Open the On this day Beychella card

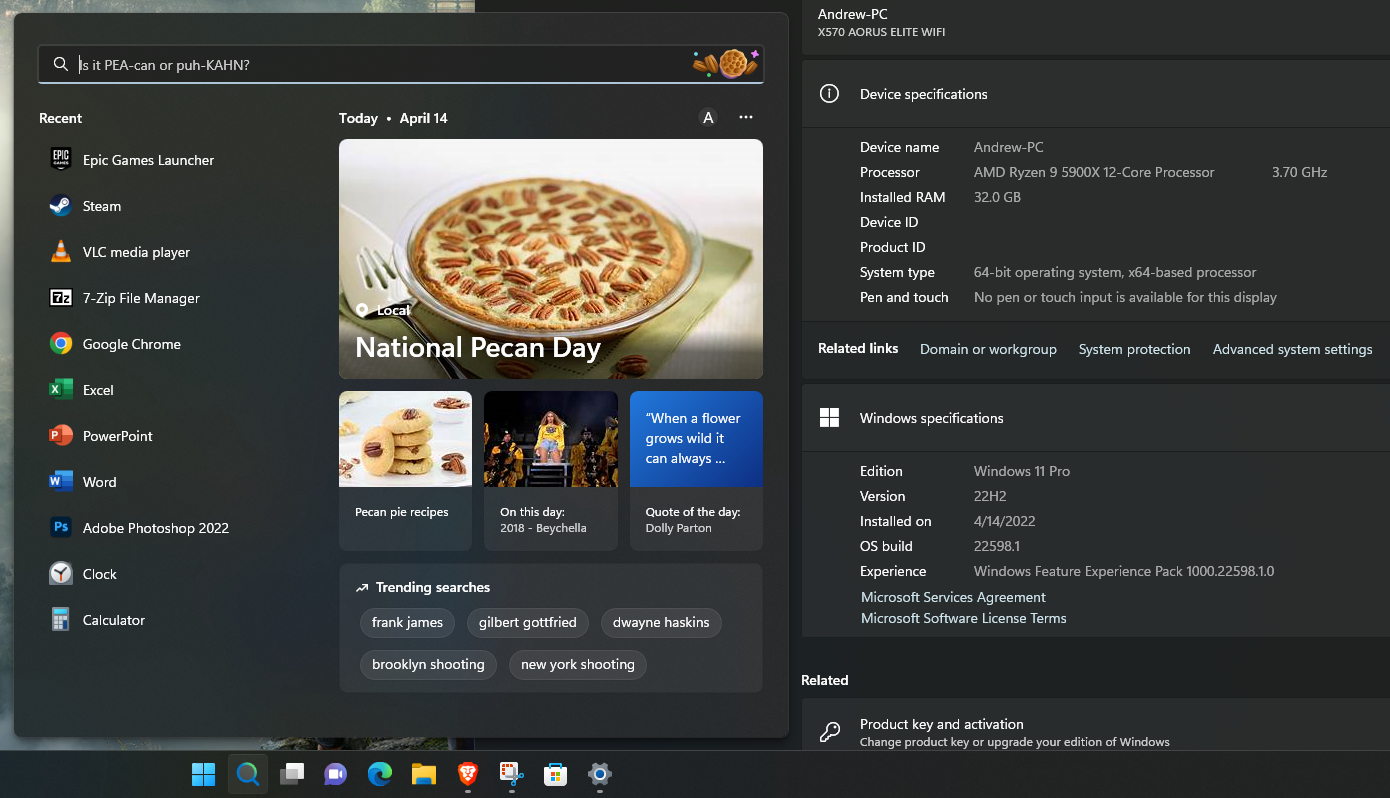(551, 471)
